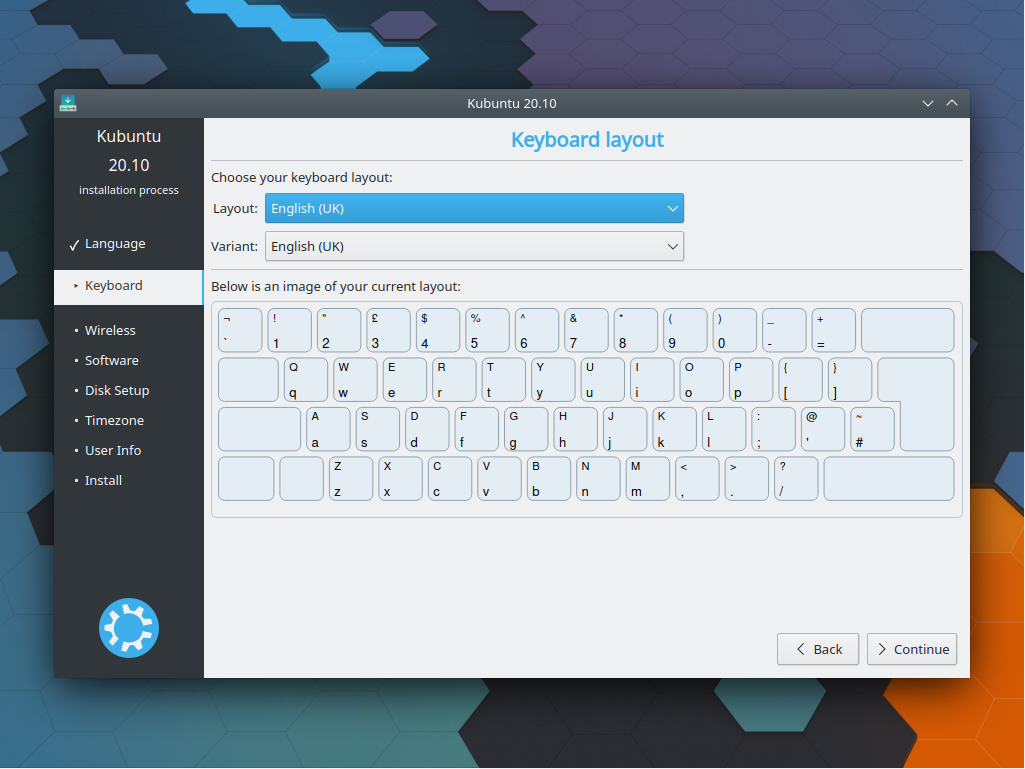The width and height of the screenshot is (1025, 769).
Task: Click the minimize chevron in the title bar
Action: click(928, 103)
